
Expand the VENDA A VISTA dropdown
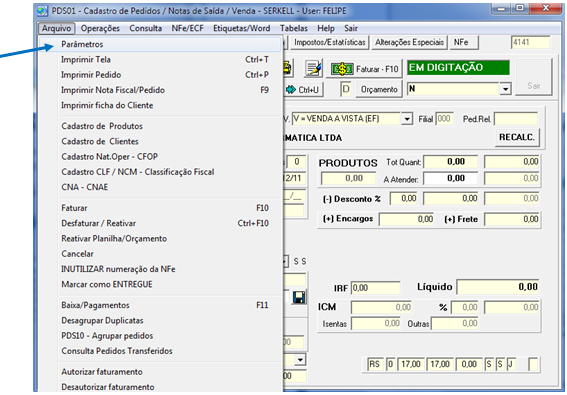tap(407, 119)
